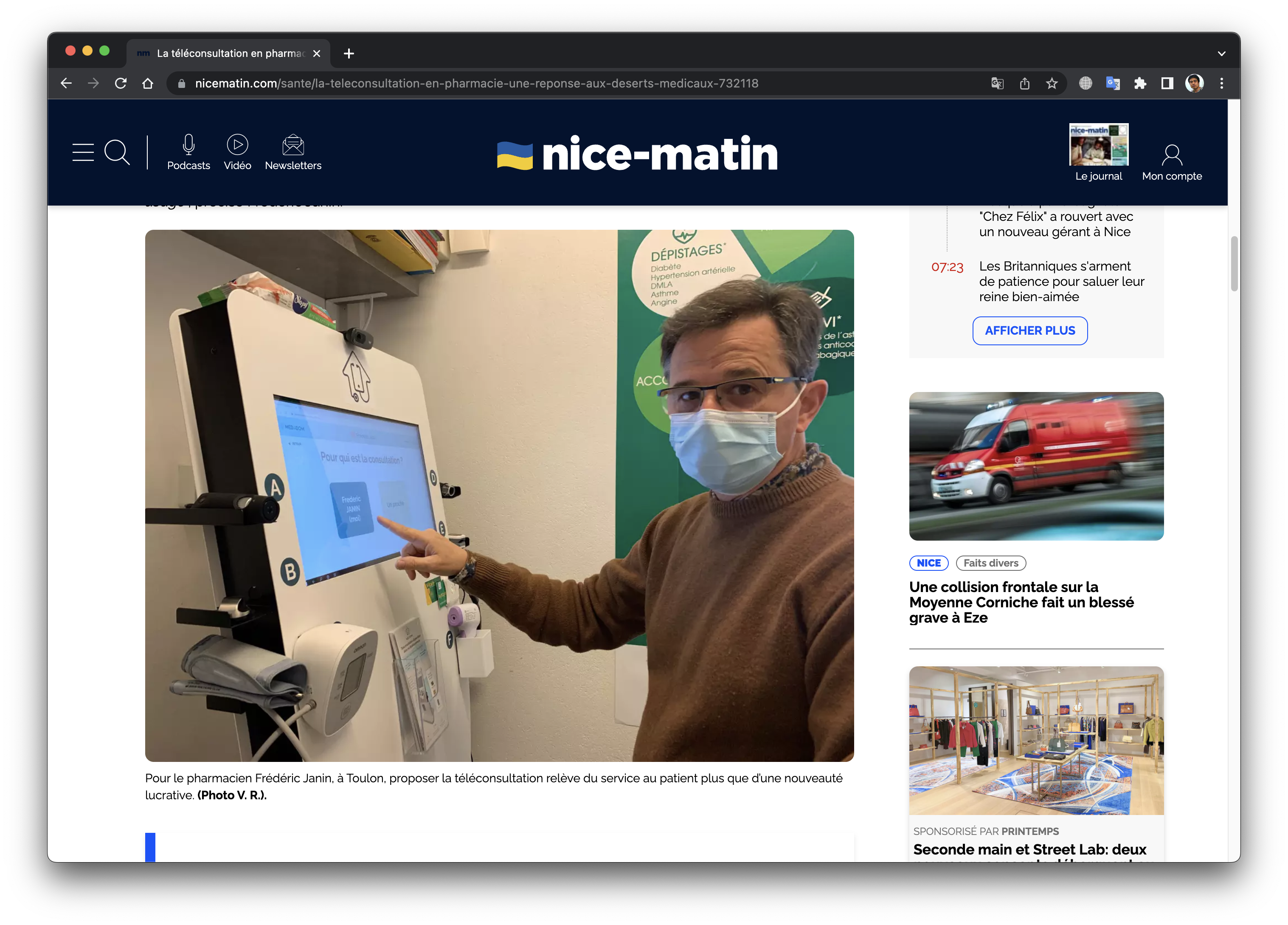Open Le journal newspaper thumbnail
The width and height of the screenshot is (1288, 925).
pos(1098,144)
